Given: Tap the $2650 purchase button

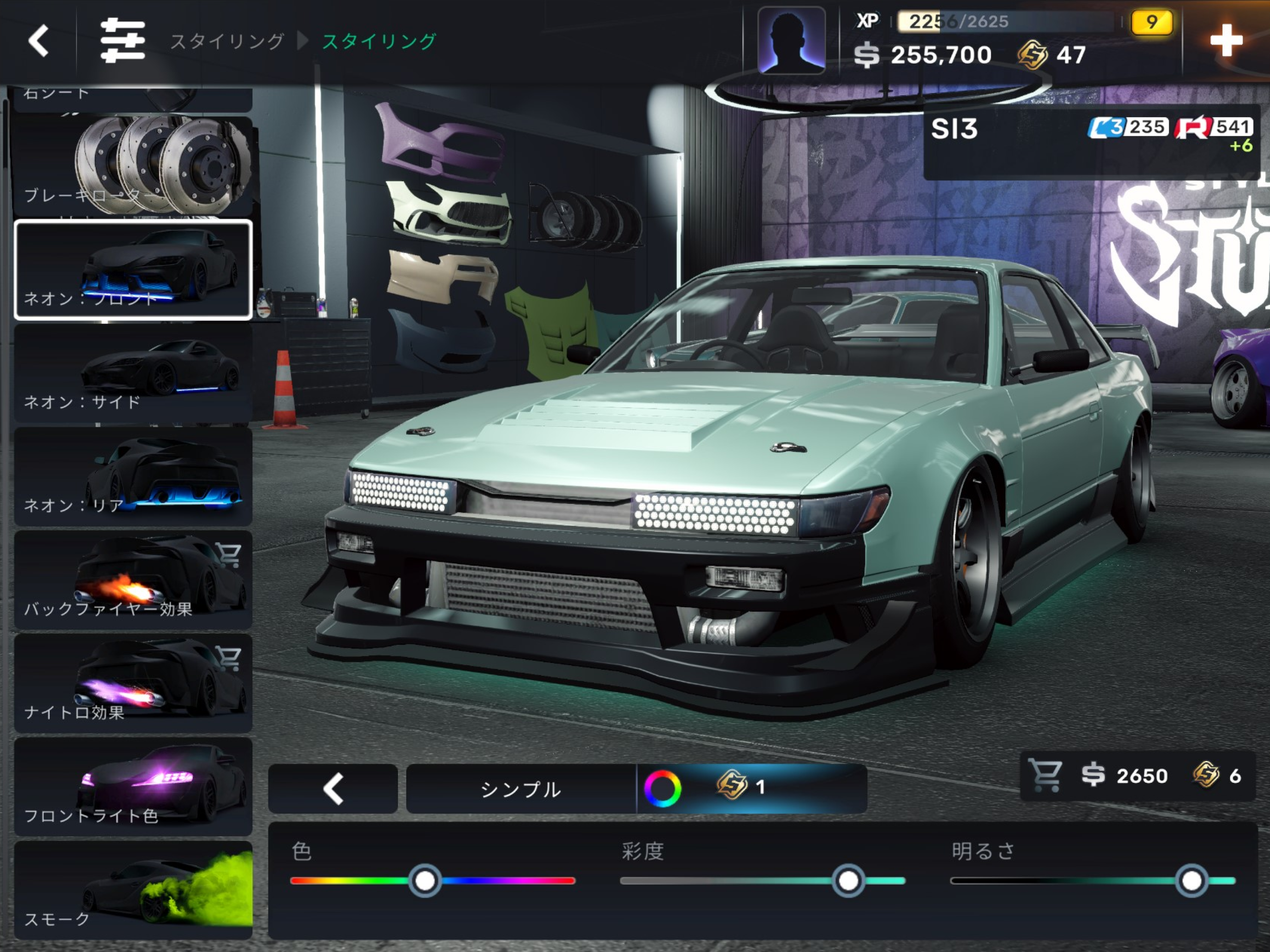Looking at the screenshot, I should (x=1125, y=776).
